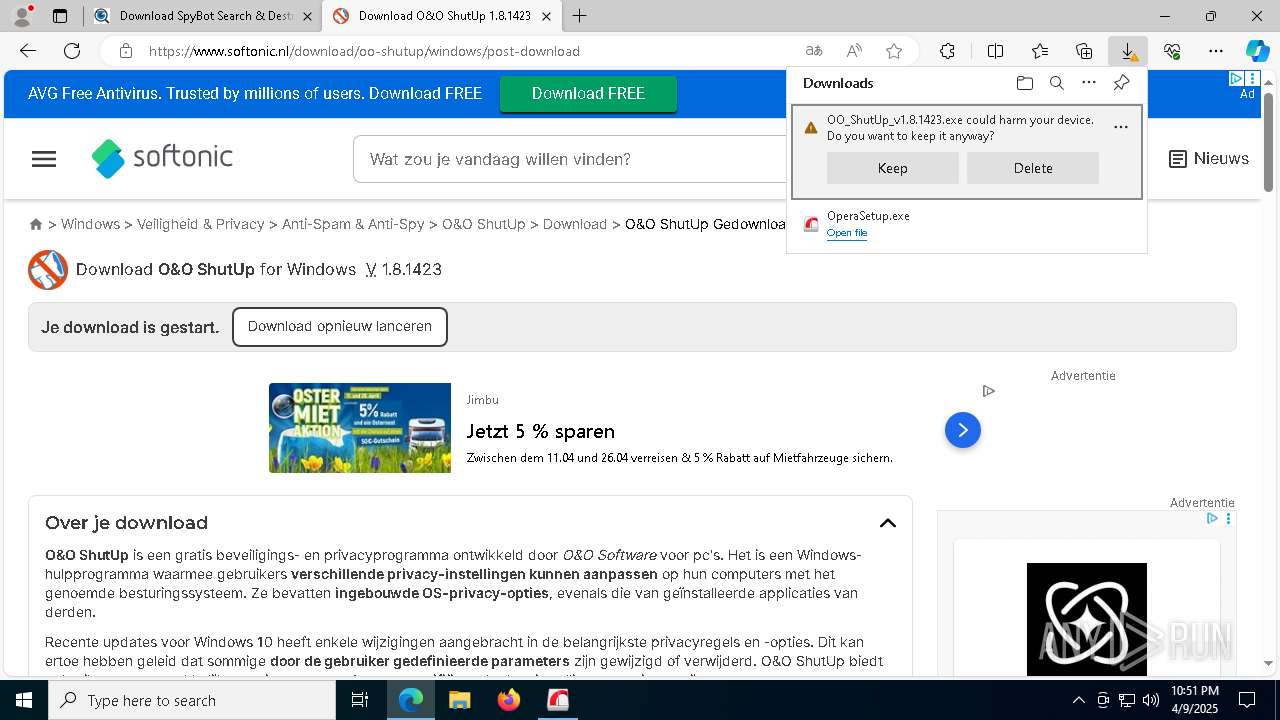Screen dimensions: 1280x720
Task: Open more options in Downloads panel header
Action: click(x=1089, y=83)
